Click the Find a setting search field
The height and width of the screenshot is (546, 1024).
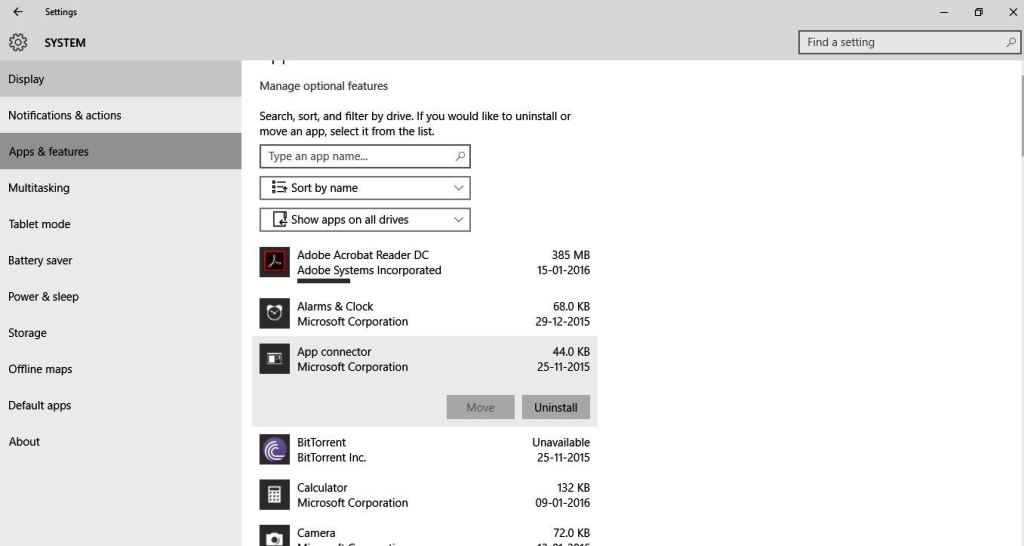(x=909, y=42)
